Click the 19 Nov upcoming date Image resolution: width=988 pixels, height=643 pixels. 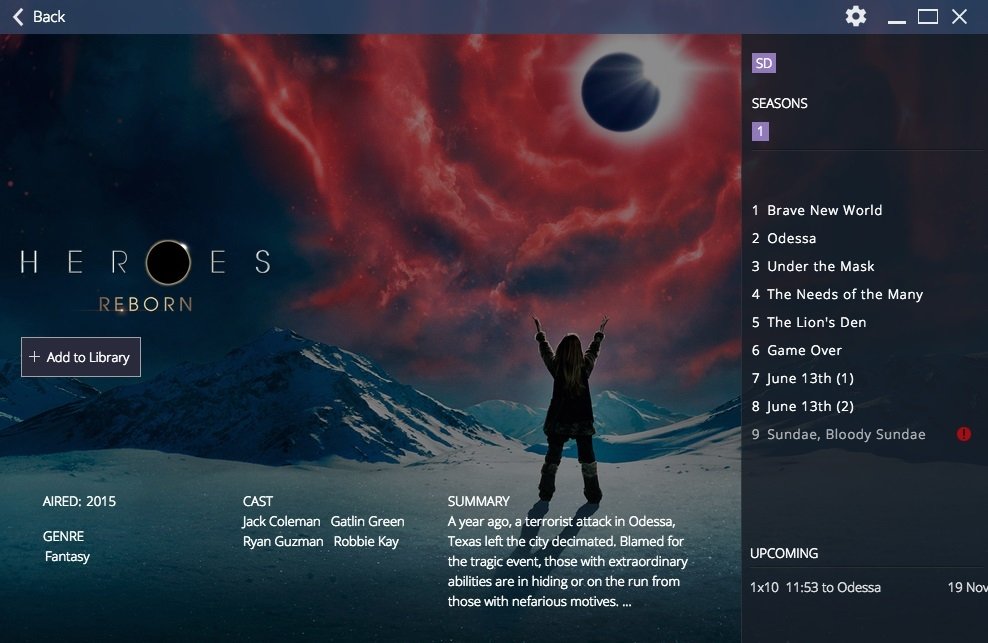967,587
